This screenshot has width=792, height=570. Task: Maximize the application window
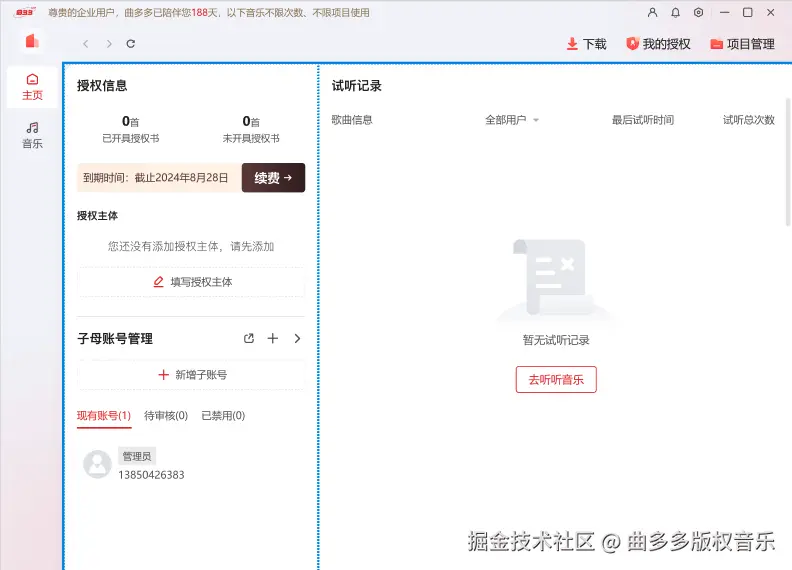click(748, 13)
